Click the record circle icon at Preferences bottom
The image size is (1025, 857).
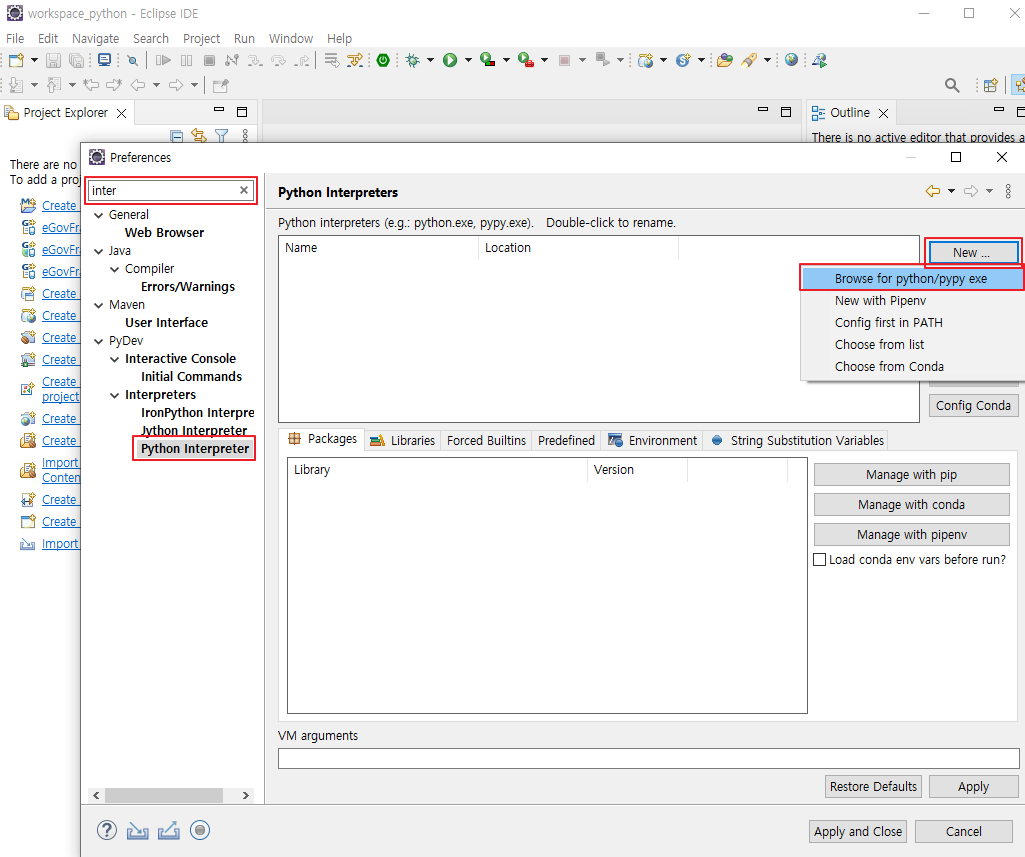tap(199, 830)
